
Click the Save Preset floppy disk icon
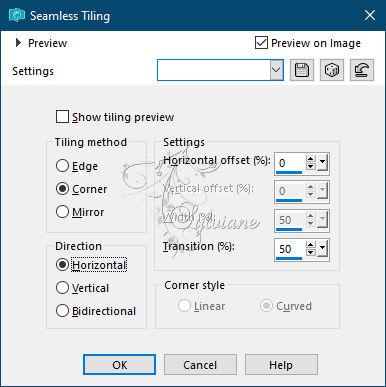click(302, 70)
